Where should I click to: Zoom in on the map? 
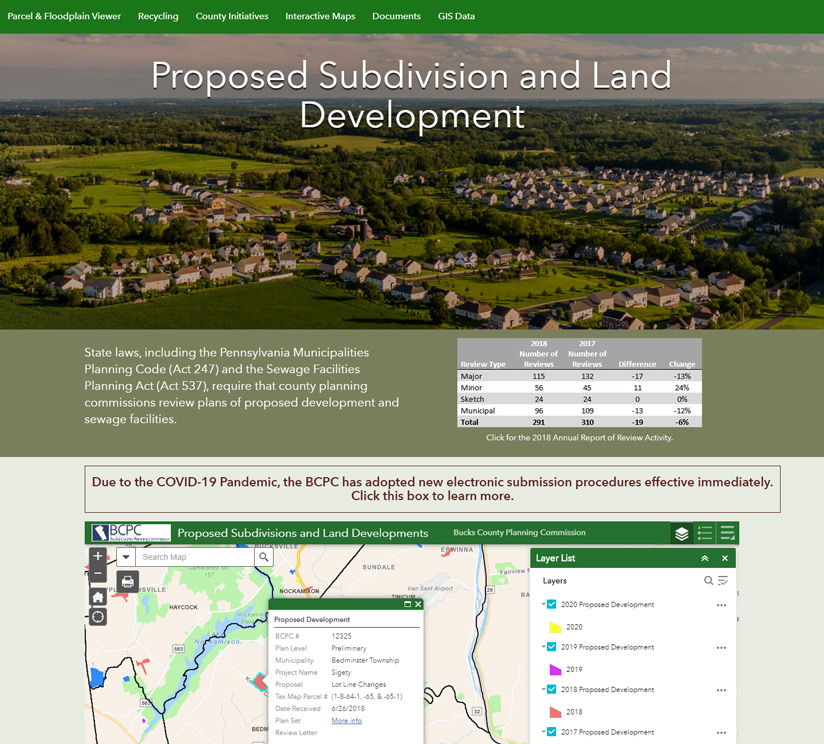(98, 556)
